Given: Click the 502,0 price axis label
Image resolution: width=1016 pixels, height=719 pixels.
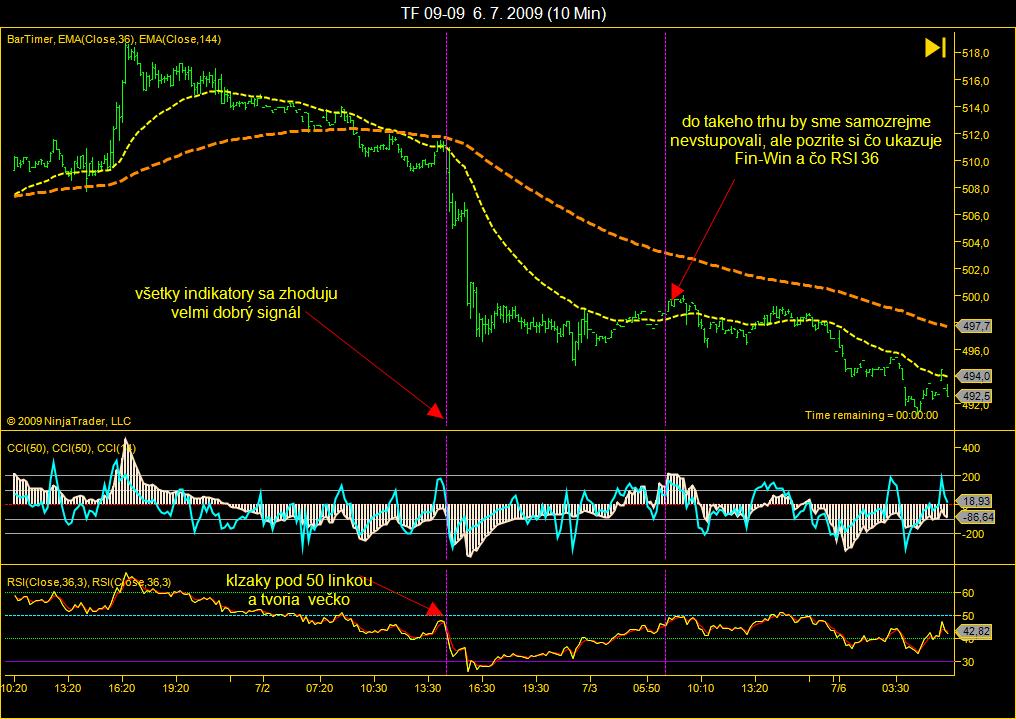Looking at the screenshot, I should click(x=976, y=270).
